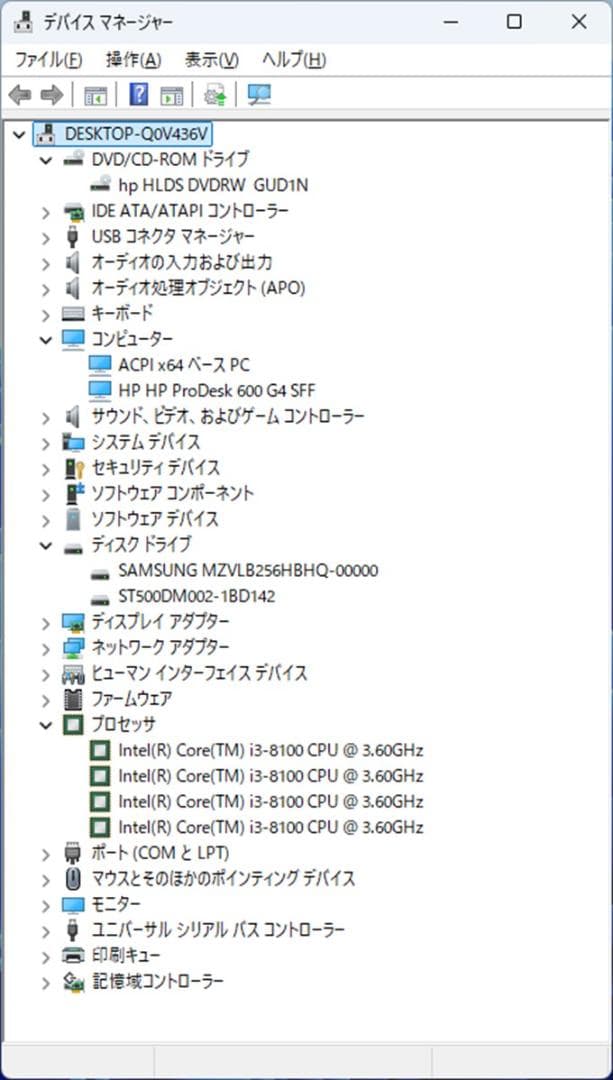Image resolution: width=613 pixels, height=1080 pixels.
Task: Click the mouse icon for マウスとそのほかのポインティング デバイス
Action: pyautogui.click(x=74, y=879)
